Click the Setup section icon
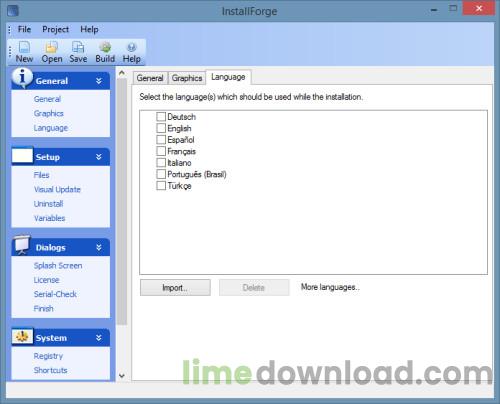This screenshot has height=404, width=500. tap(22, 155)
